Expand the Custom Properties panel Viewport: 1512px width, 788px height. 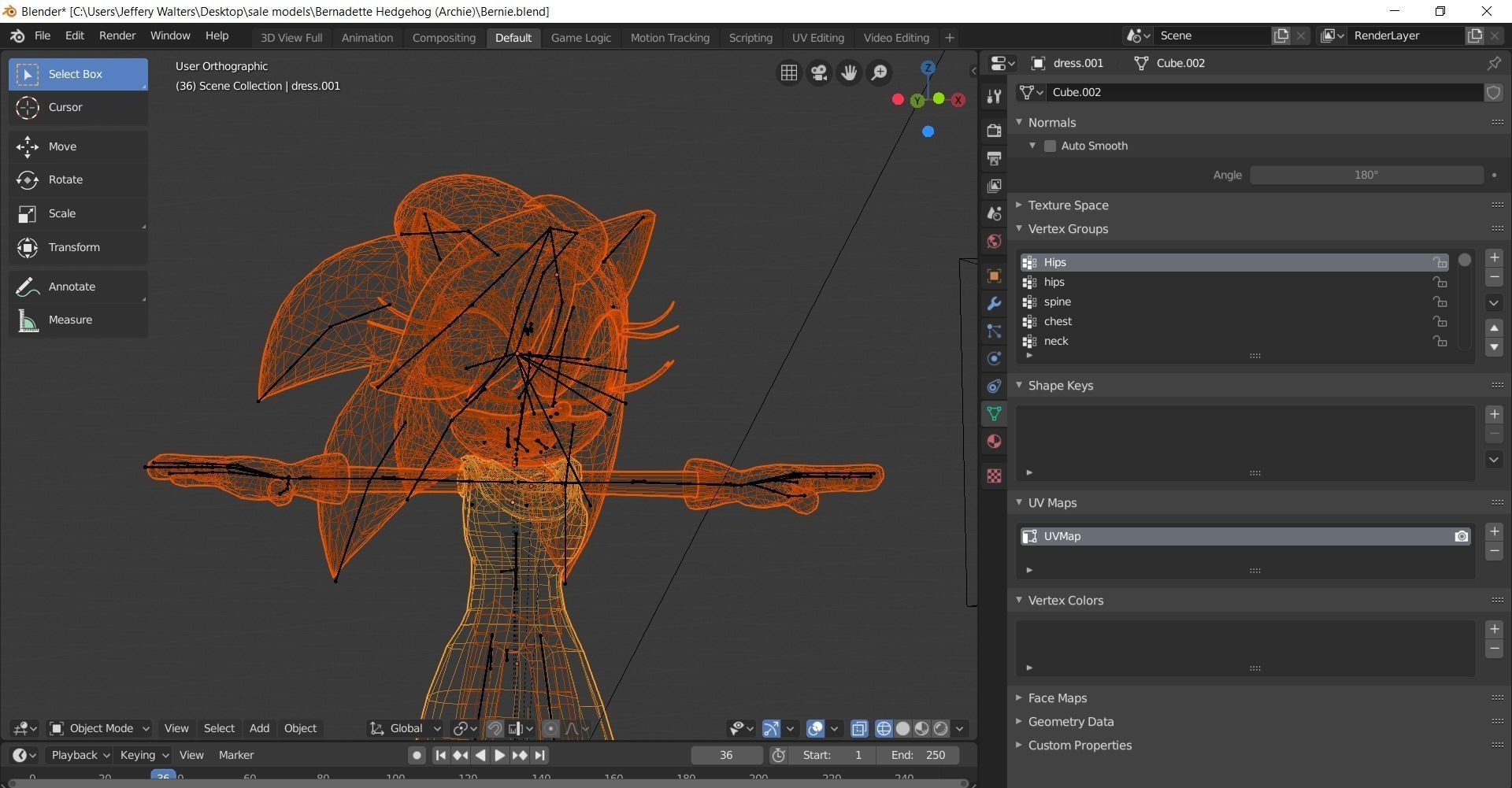pos(1019,745)
